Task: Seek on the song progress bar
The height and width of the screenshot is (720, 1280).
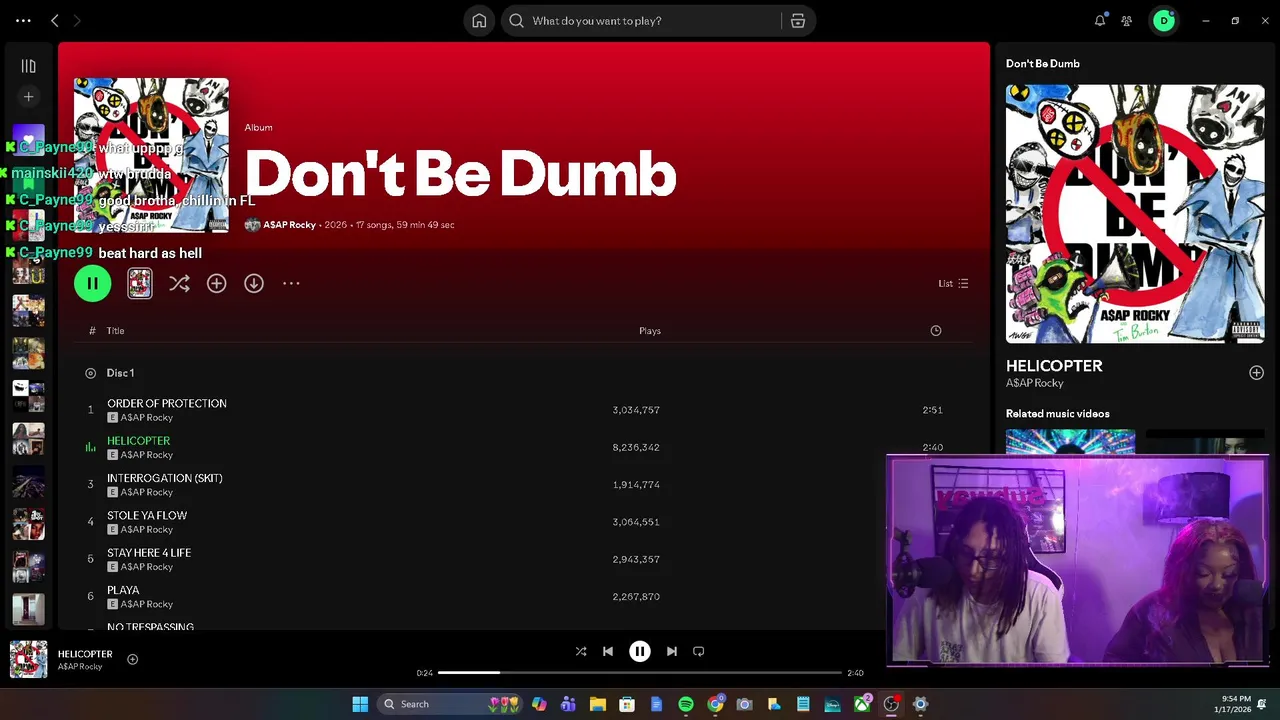Action: coord(640,673)
